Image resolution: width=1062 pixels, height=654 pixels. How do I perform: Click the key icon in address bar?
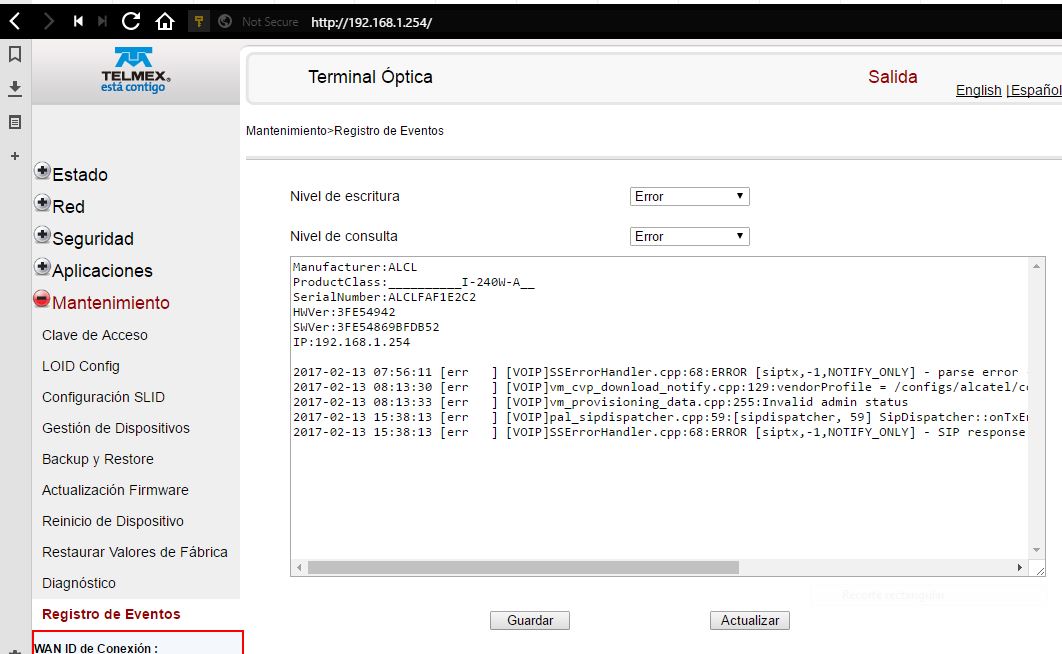199,21
